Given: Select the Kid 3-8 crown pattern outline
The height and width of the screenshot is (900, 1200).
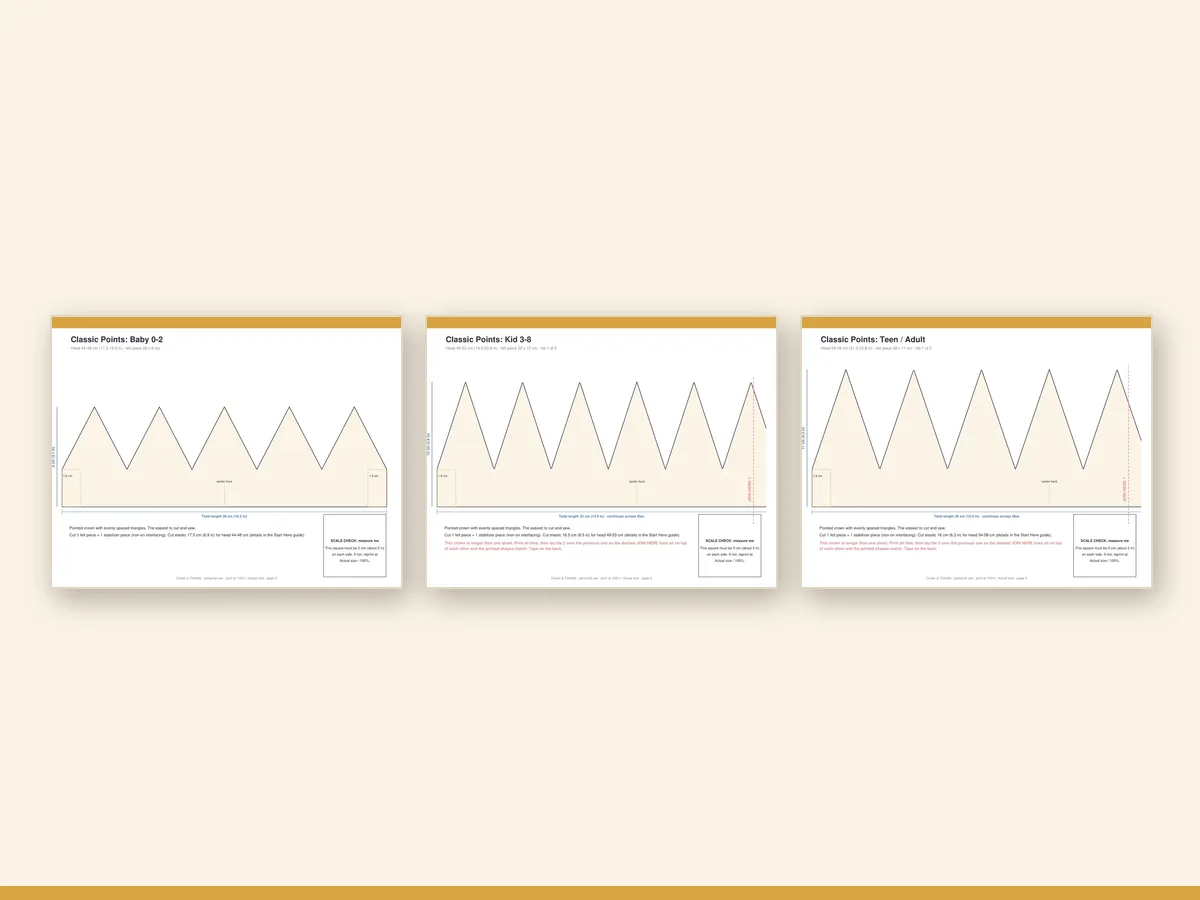Looking at the screenshot, I should tap(602, 444).
